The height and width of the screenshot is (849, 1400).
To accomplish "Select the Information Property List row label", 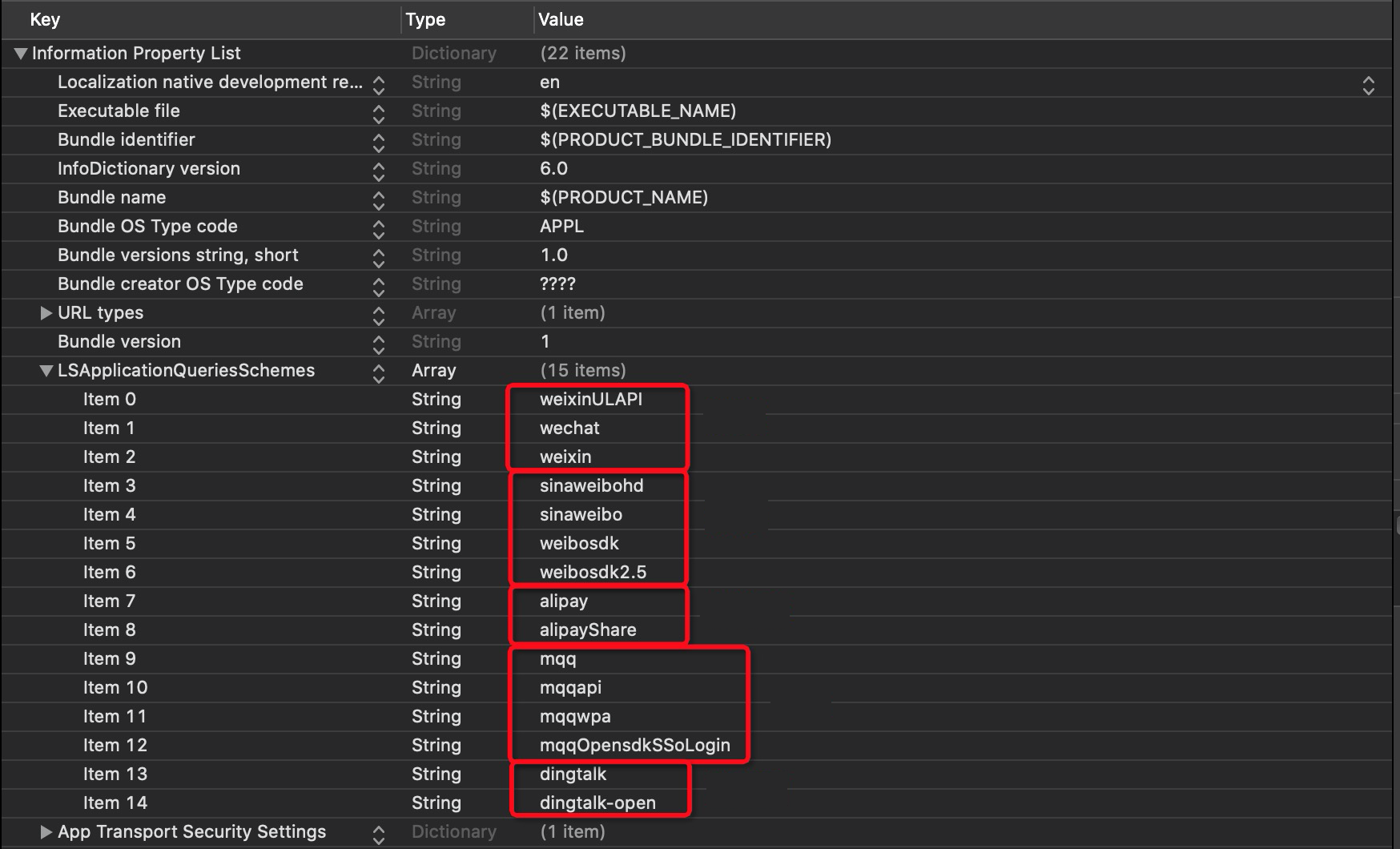I will tap(136, 54).
